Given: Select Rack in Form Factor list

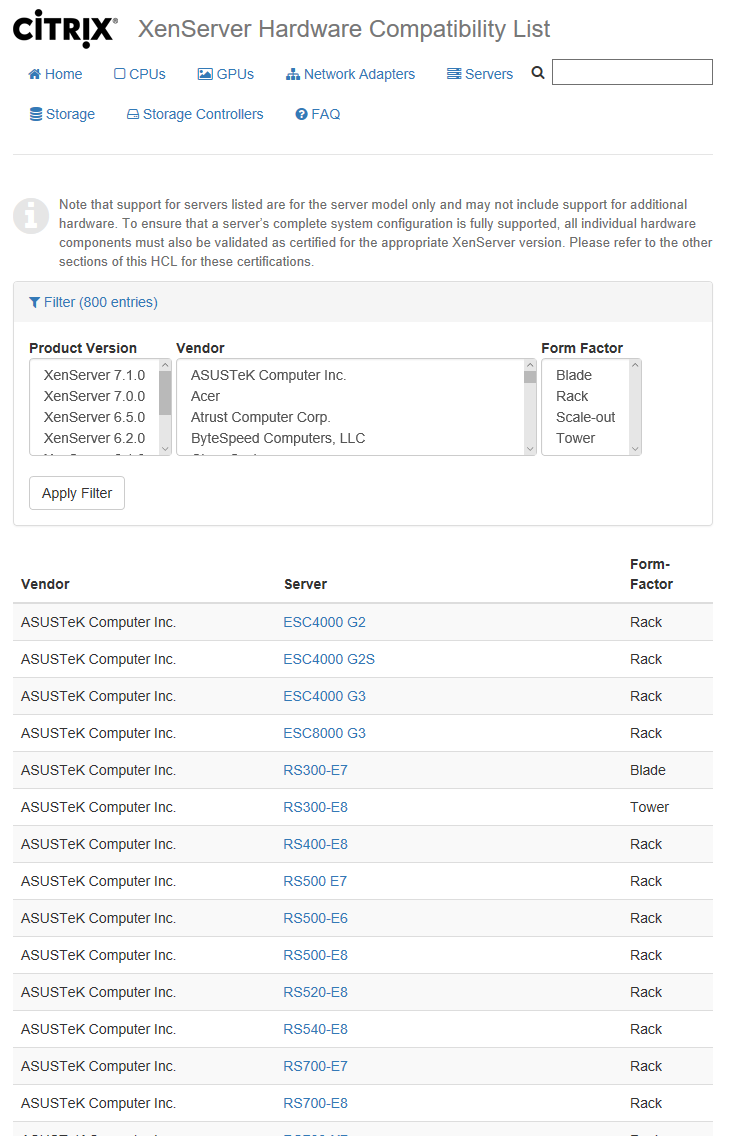Looking at the screenshot, I should (x=572, y=396).
